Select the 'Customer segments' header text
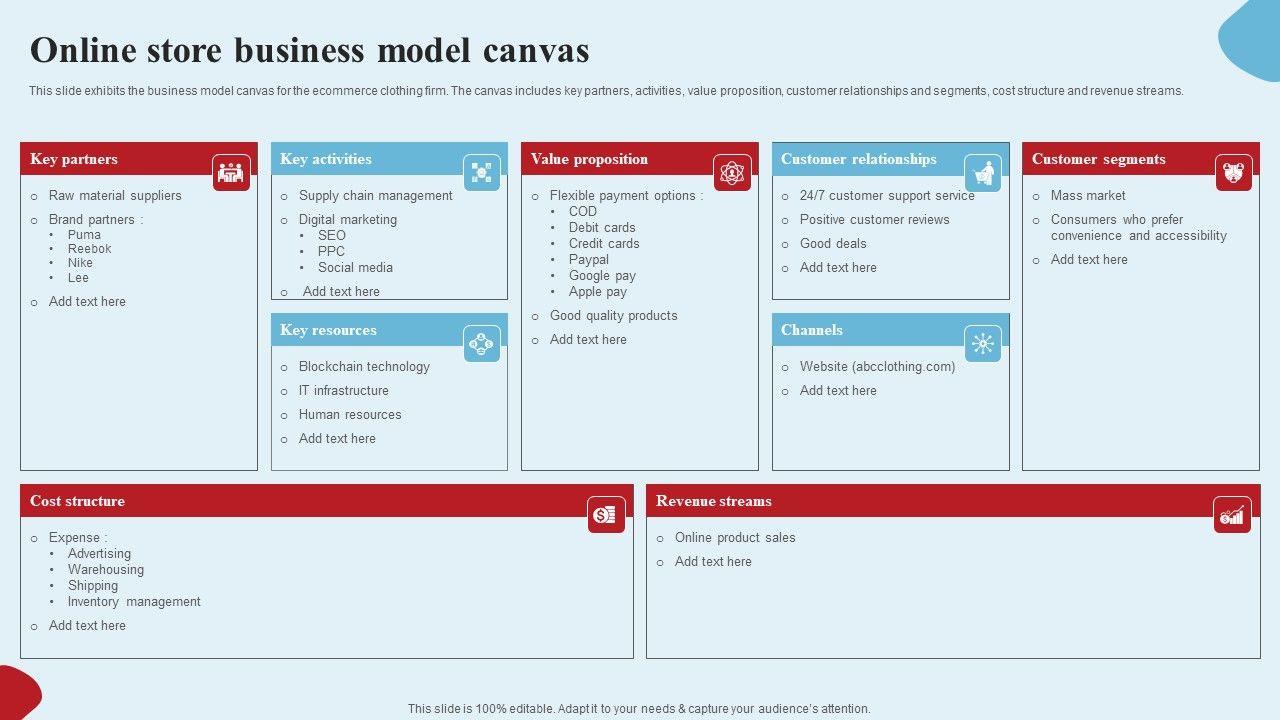Image resolution: width=1280 pixels, height=720 pixels. [x=1099, y=159]
